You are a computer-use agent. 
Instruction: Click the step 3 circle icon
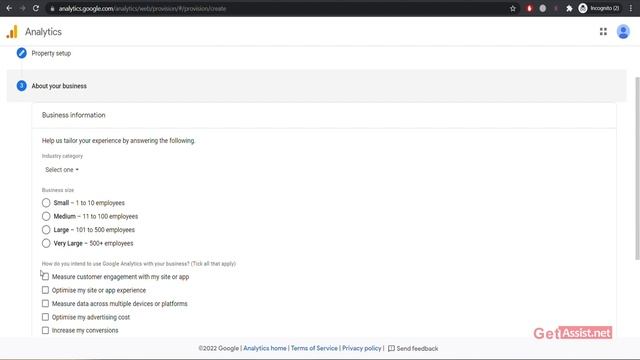(22, 86)
